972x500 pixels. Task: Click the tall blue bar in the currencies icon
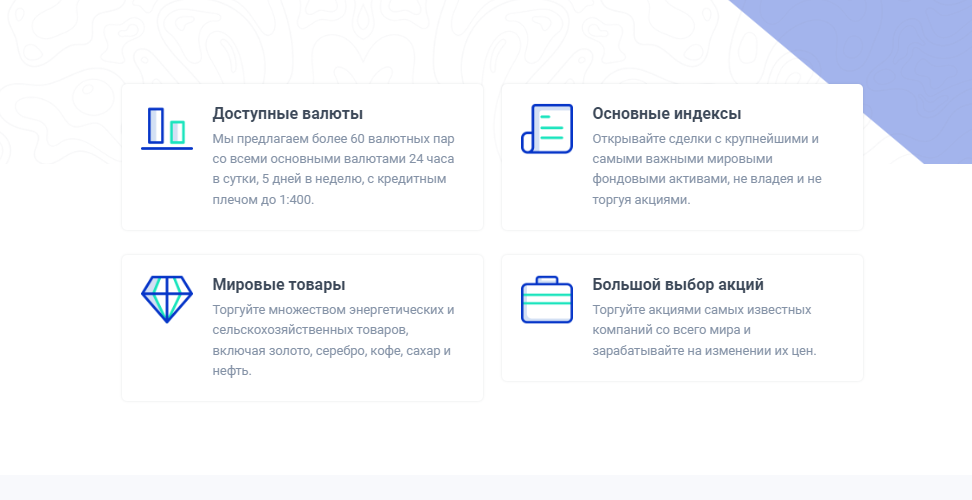[156, 125]
